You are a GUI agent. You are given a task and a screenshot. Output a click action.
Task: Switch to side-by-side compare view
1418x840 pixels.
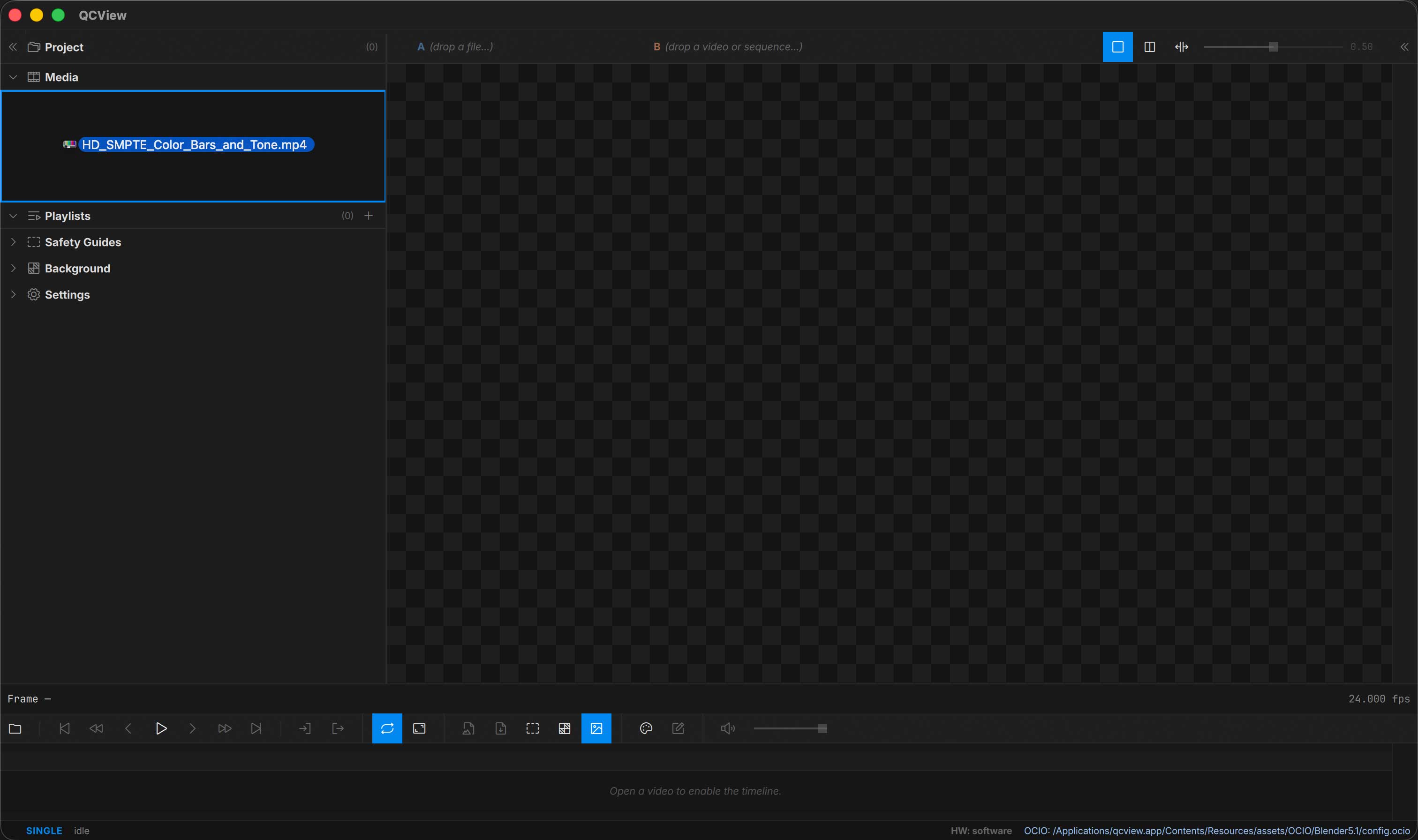coord(1150,47)
